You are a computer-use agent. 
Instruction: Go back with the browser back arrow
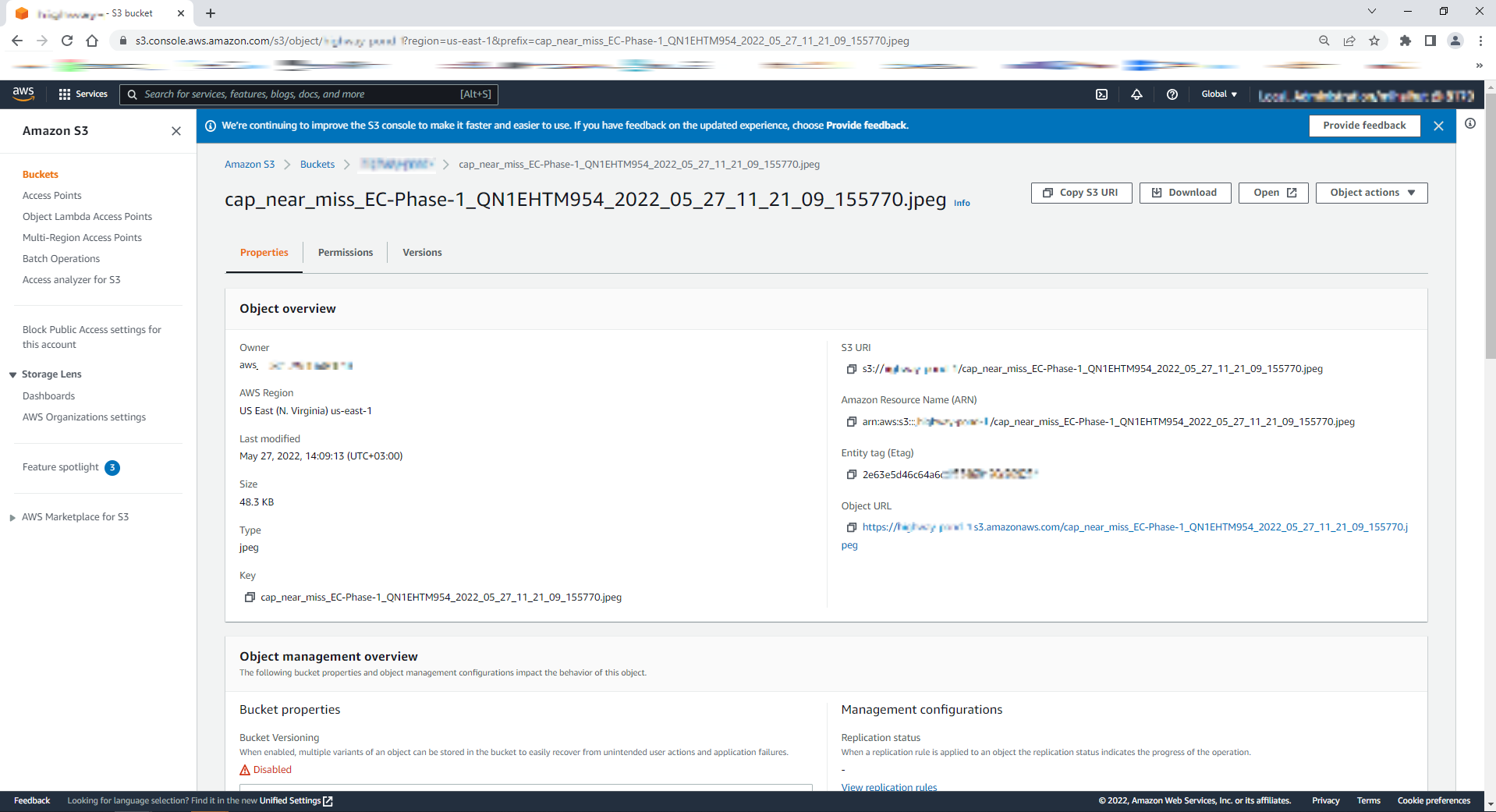click(17, 41)
